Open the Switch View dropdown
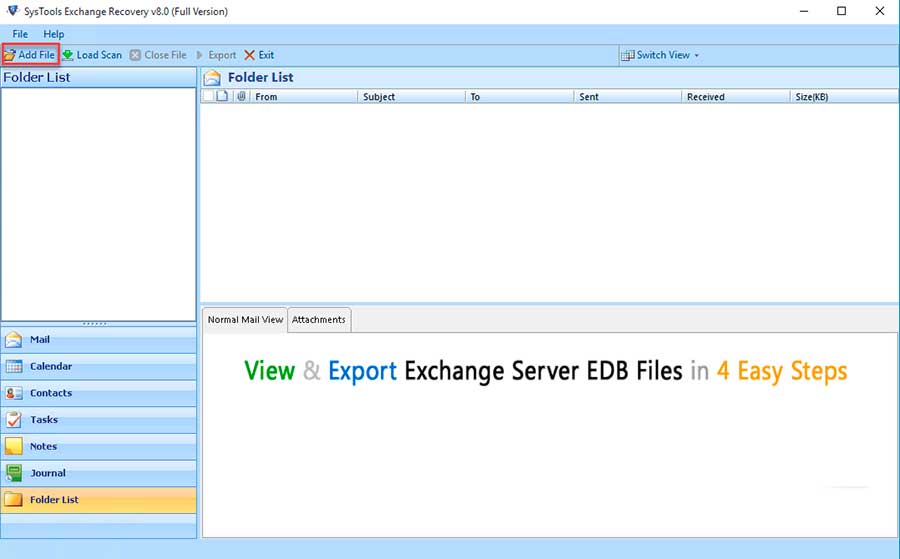900x559 pixels. 660,55
